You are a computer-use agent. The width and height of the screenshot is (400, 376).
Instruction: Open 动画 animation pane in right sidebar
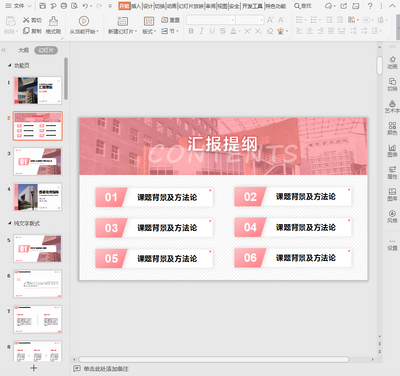click(x=392, y=62)
